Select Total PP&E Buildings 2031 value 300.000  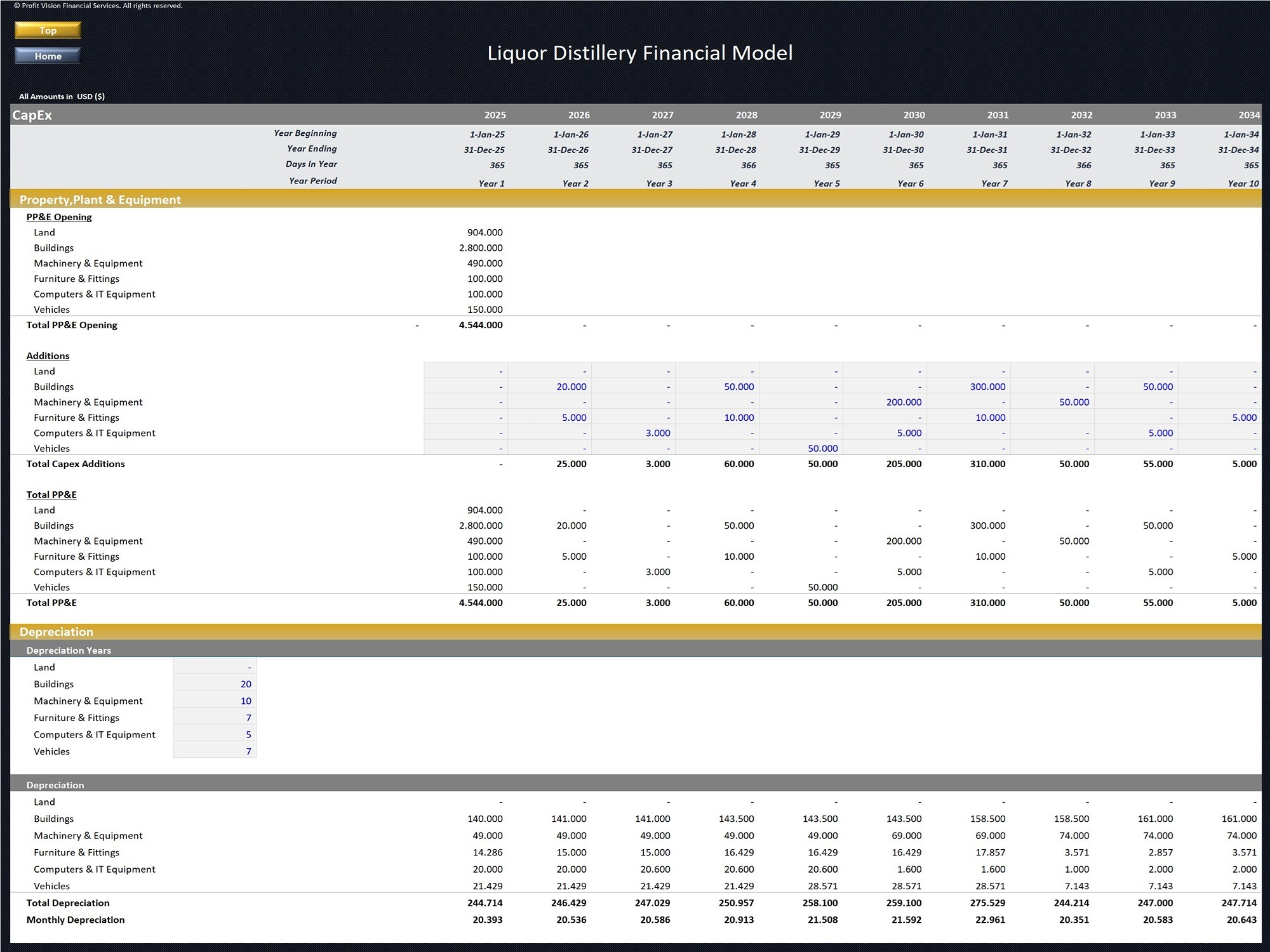[x=987, y=526]
